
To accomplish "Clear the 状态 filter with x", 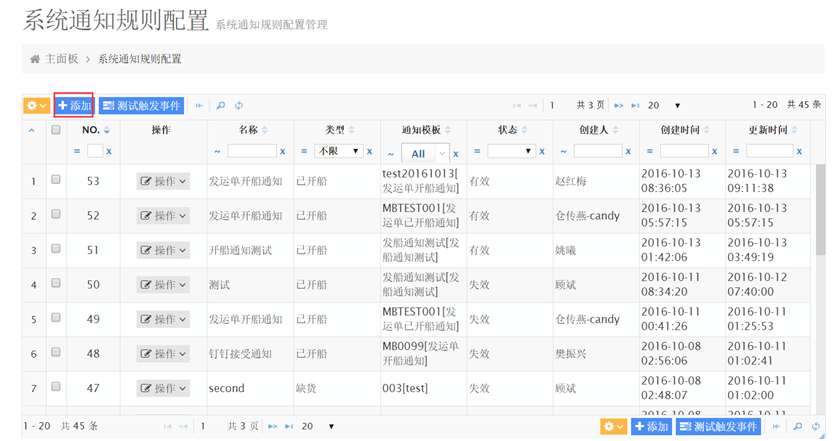I will point(542,152).
